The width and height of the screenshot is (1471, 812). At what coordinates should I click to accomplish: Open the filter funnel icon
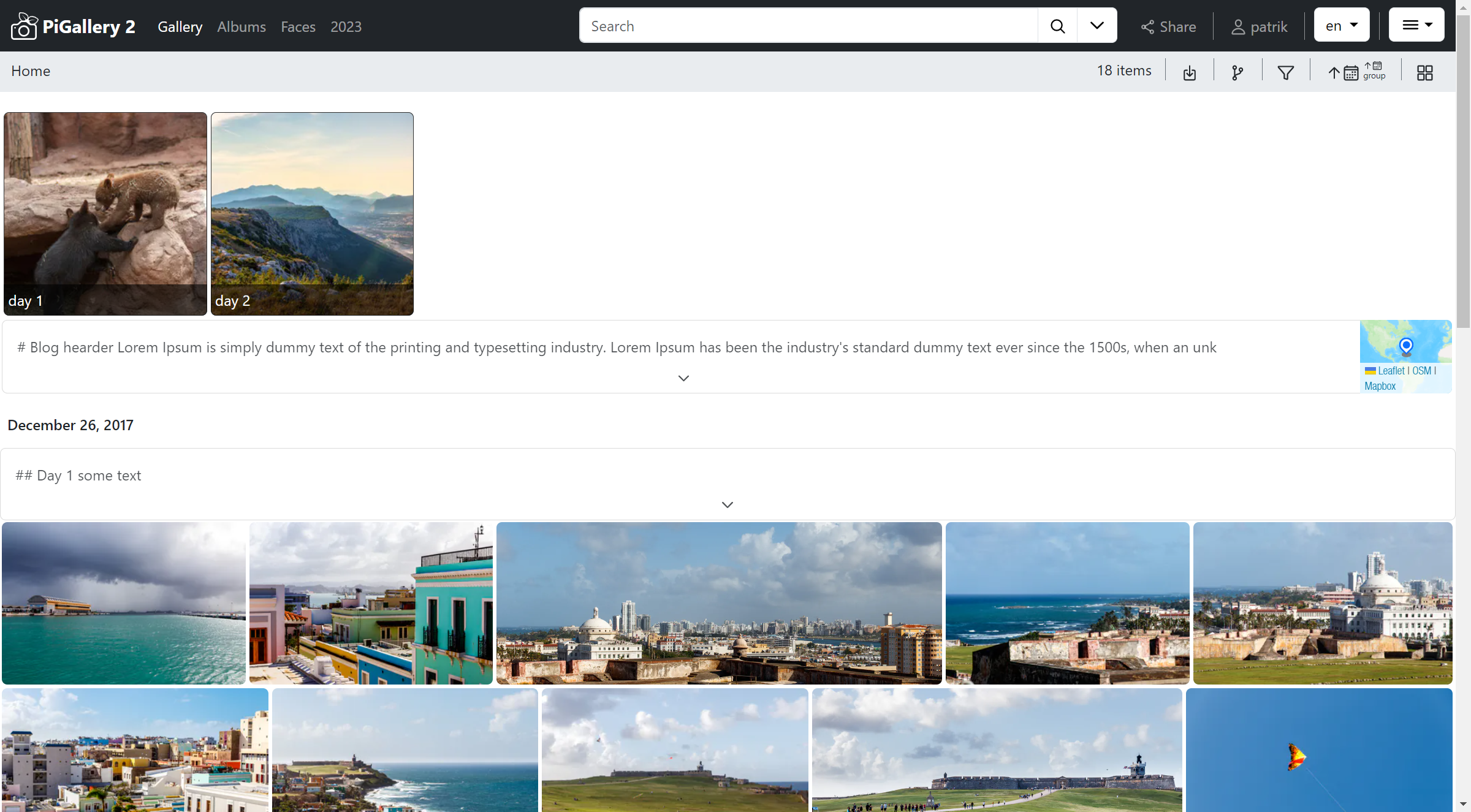pos(1285,73)
